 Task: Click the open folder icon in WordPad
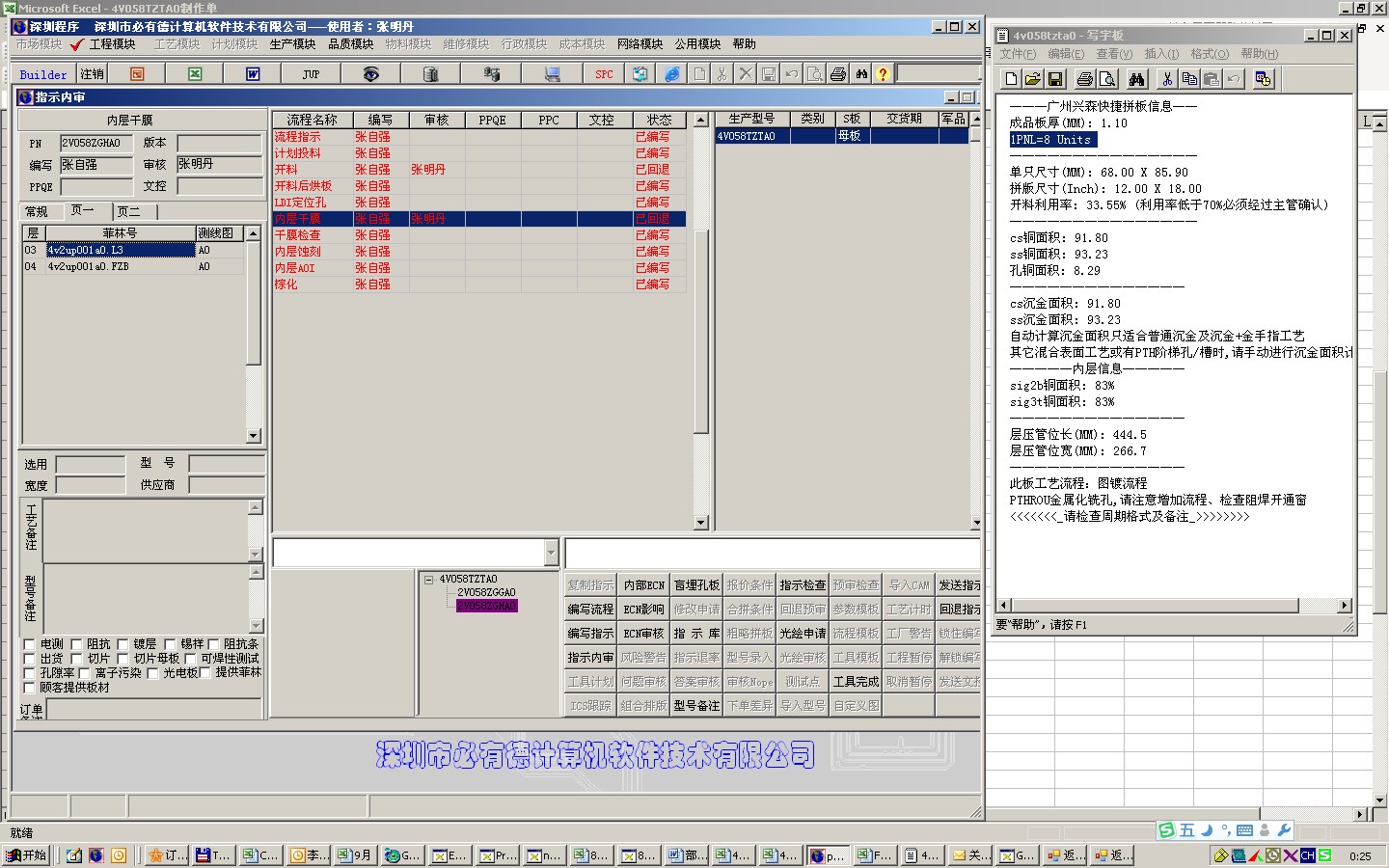[1033, 79]
